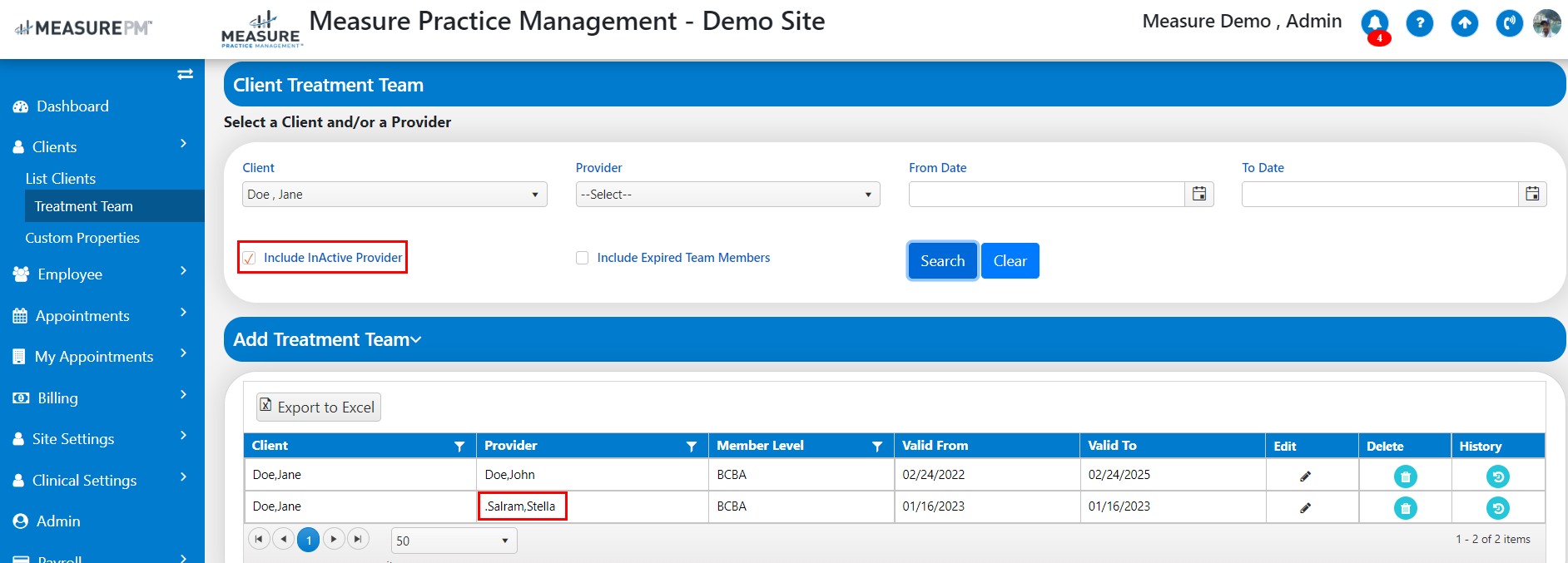Viewport: 1568px width, 563px height.
Task: Open the Provider dropdown
Action: tap(727, 194)
